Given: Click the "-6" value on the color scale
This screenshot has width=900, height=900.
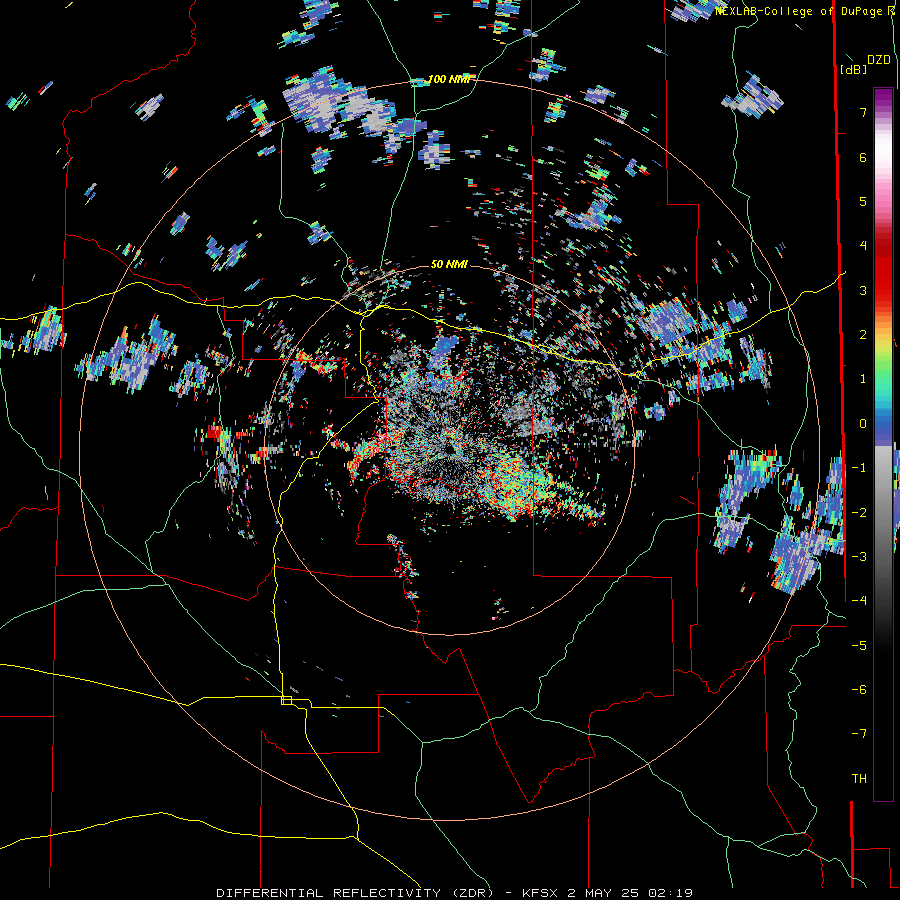Looking at the screenshot, I should pyautogui.click(x=859, y=690).
